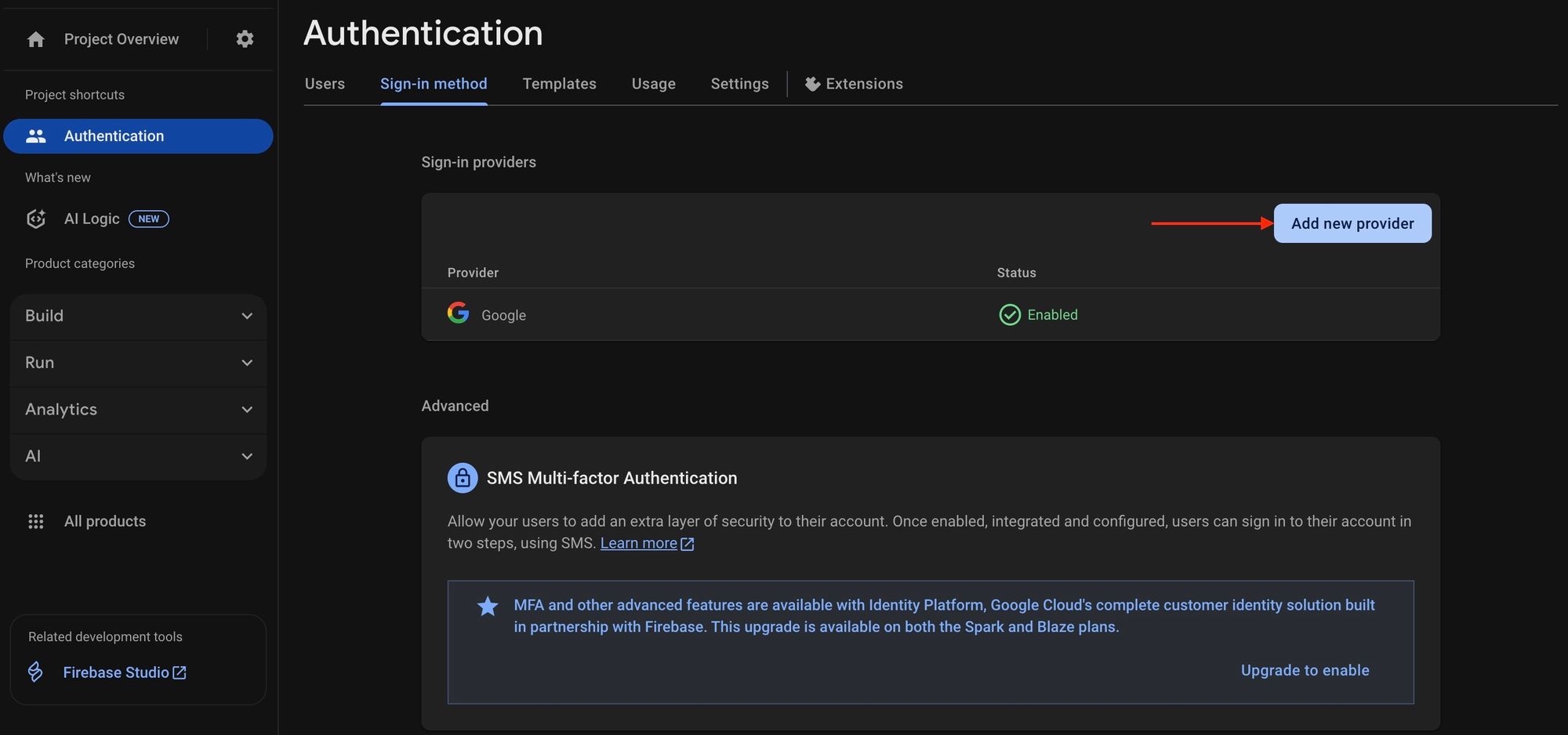This screenshot has height=735, width=1568.
Task: Open the Extensions tab label
Action: 864,84
